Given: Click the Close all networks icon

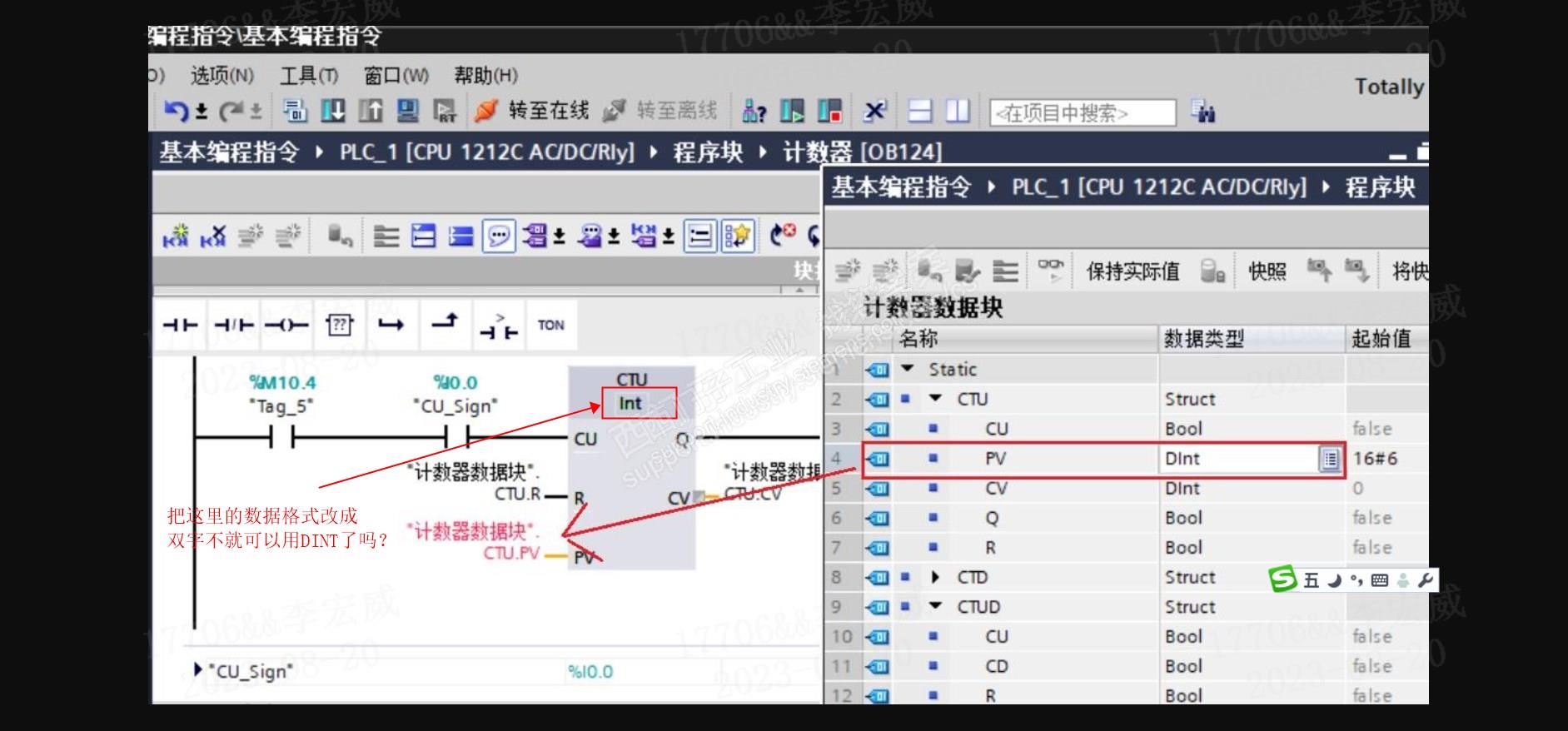Looking at the screenshot, I should (x=461, y=236).
